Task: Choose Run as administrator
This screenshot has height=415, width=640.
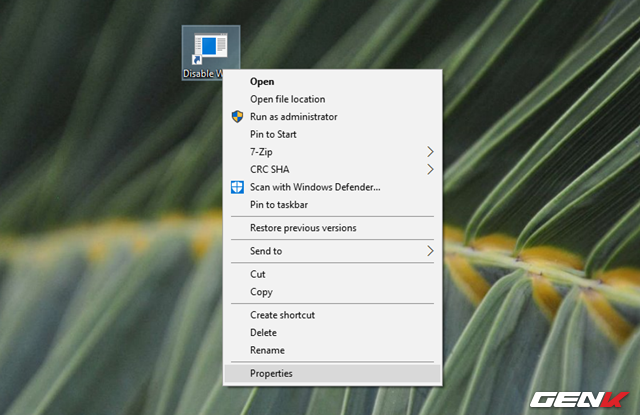Action: pyautogui.click(x=332, y=117)
